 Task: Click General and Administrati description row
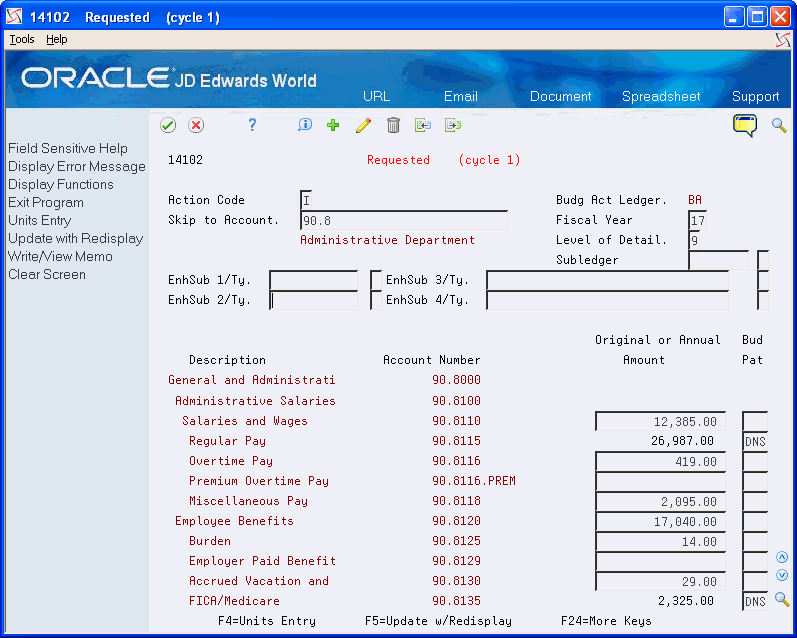252,380
